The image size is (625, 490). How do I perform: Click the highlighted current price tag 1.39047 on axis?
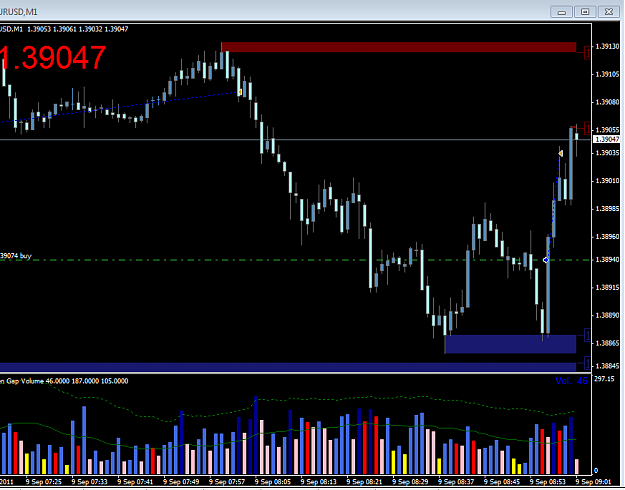click(x=607, y=139)
